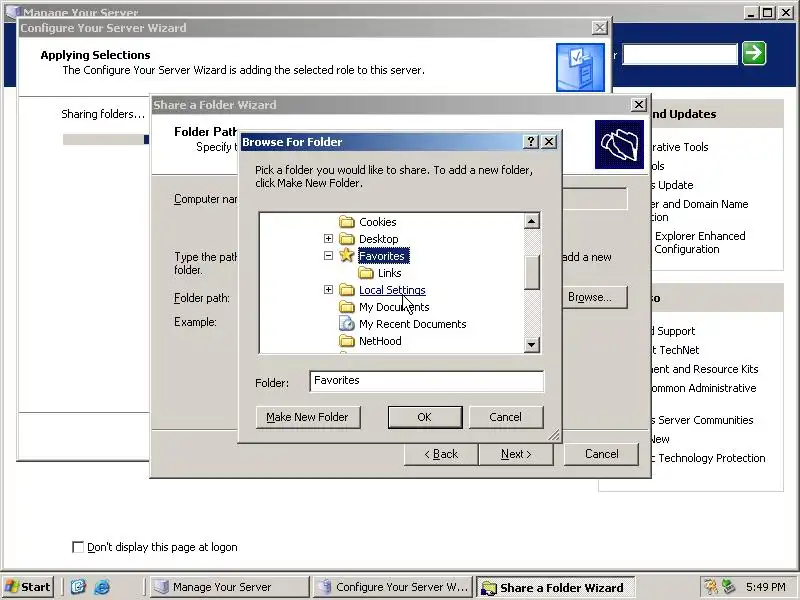Click the folder tree scrollbar thumb
This screenshot has width=800, height=600.
(531, 272)
